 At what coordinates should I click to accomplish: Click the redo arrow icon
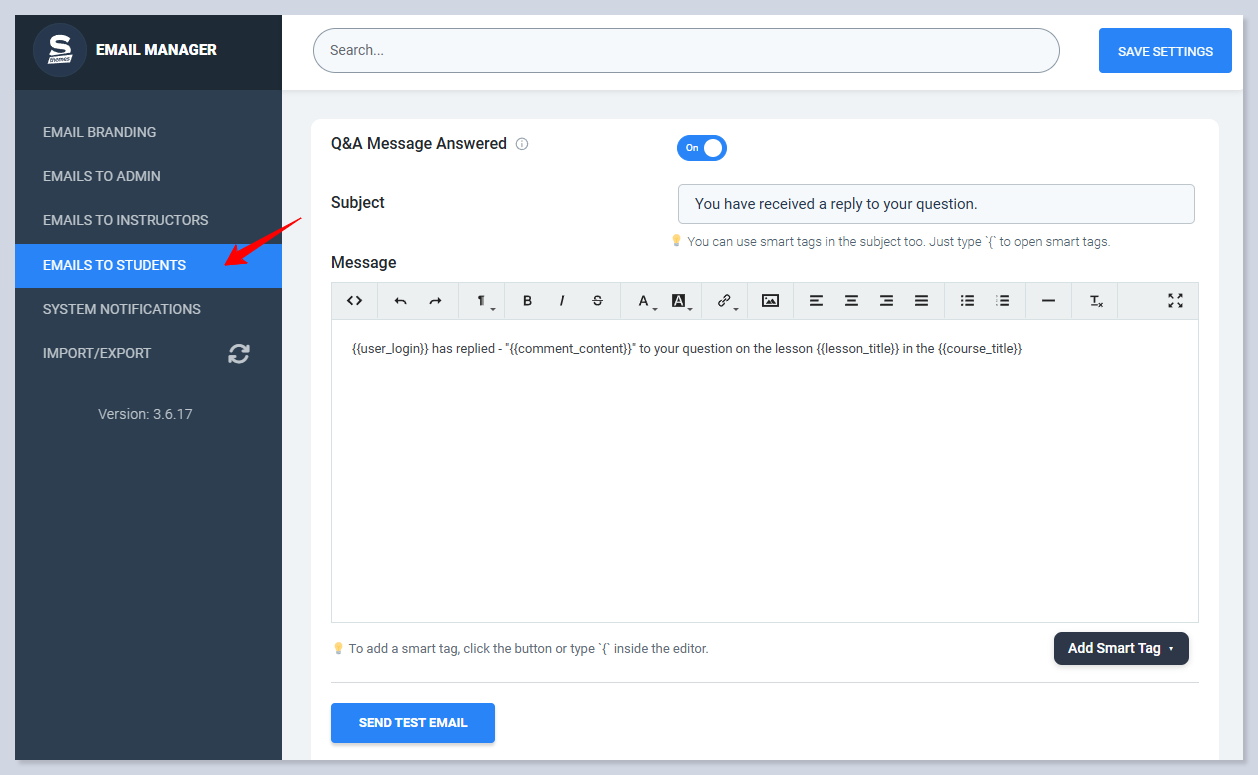point(435,301)
